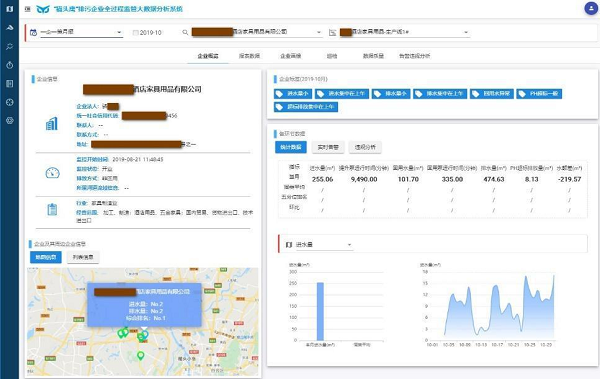Screen dimensions: 600x379
Task: Switch to the 企业画像 tab
Action: click(290, 56)
